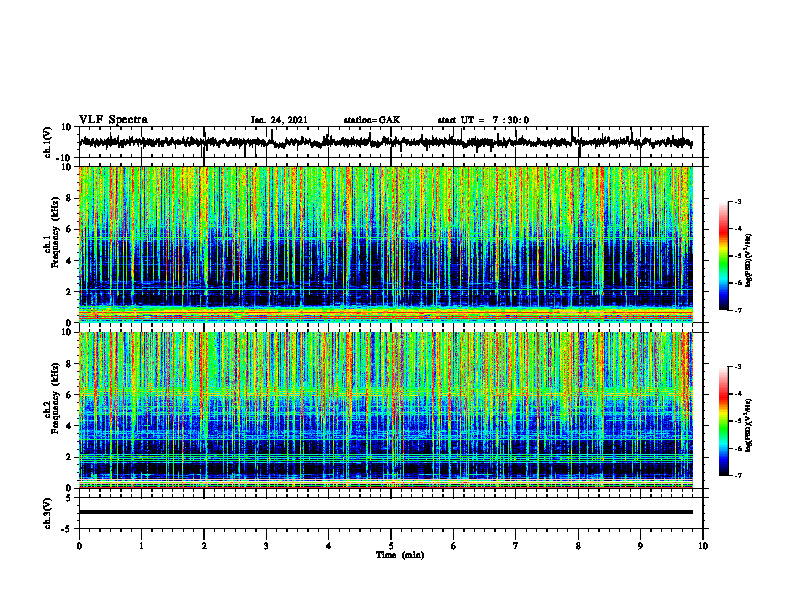Click the "ch.3(V)" axis label

(x=48, y=514)
